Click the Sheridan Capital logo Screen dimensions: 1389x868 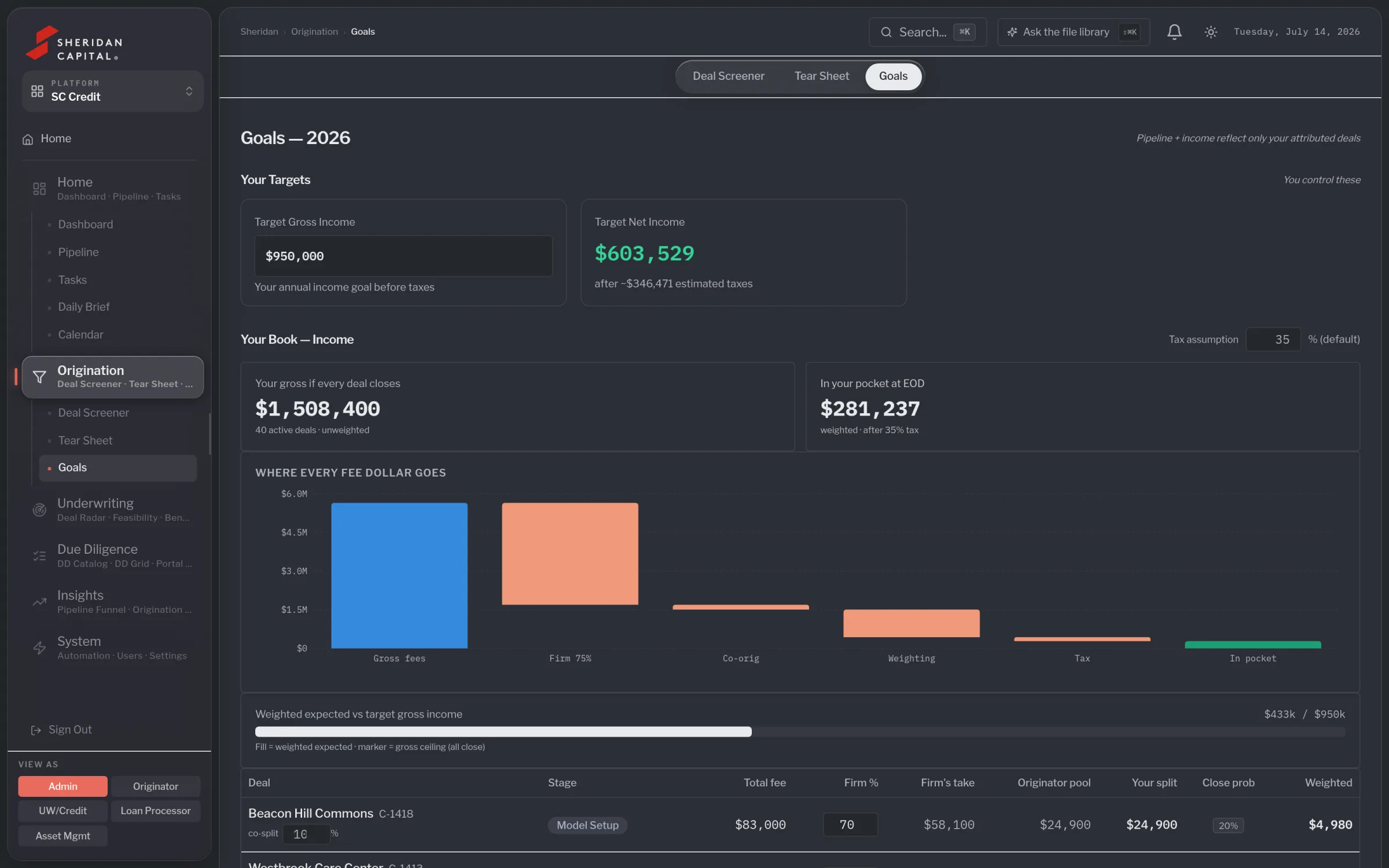(x=74, y=43)
